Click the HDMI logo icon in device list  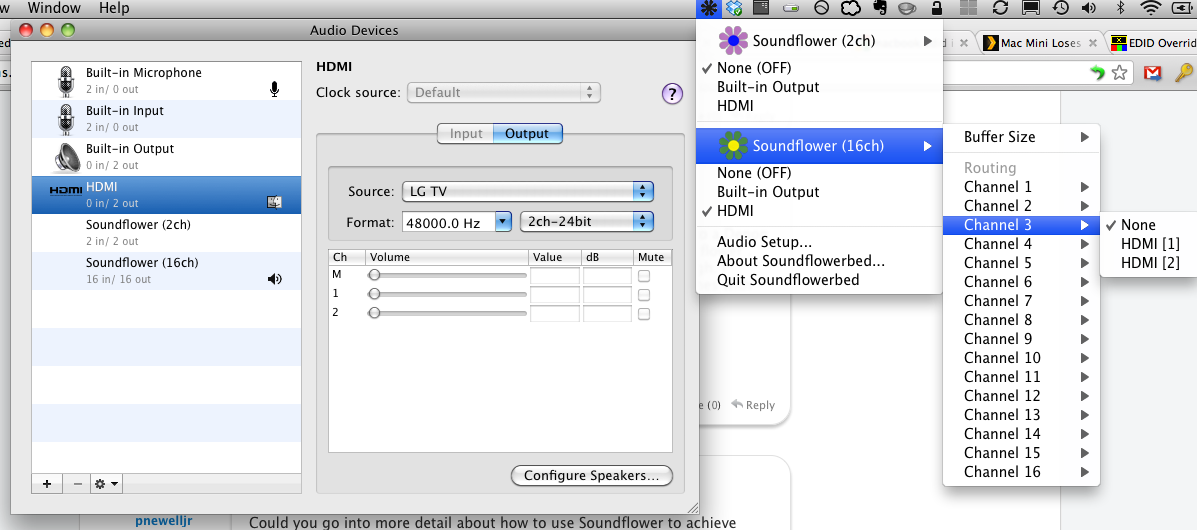(x=66, y=191)
